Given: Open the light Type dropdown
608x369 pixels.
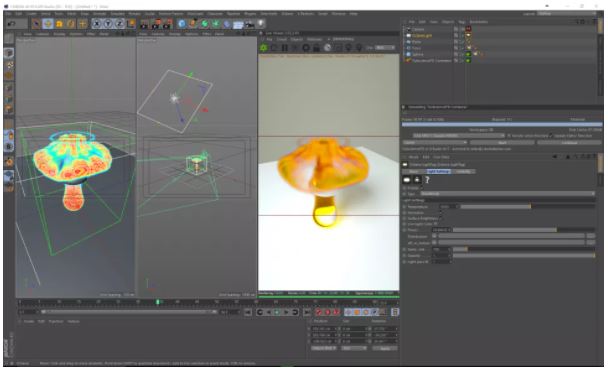Looking at the screenshot, I should (507, 193).
